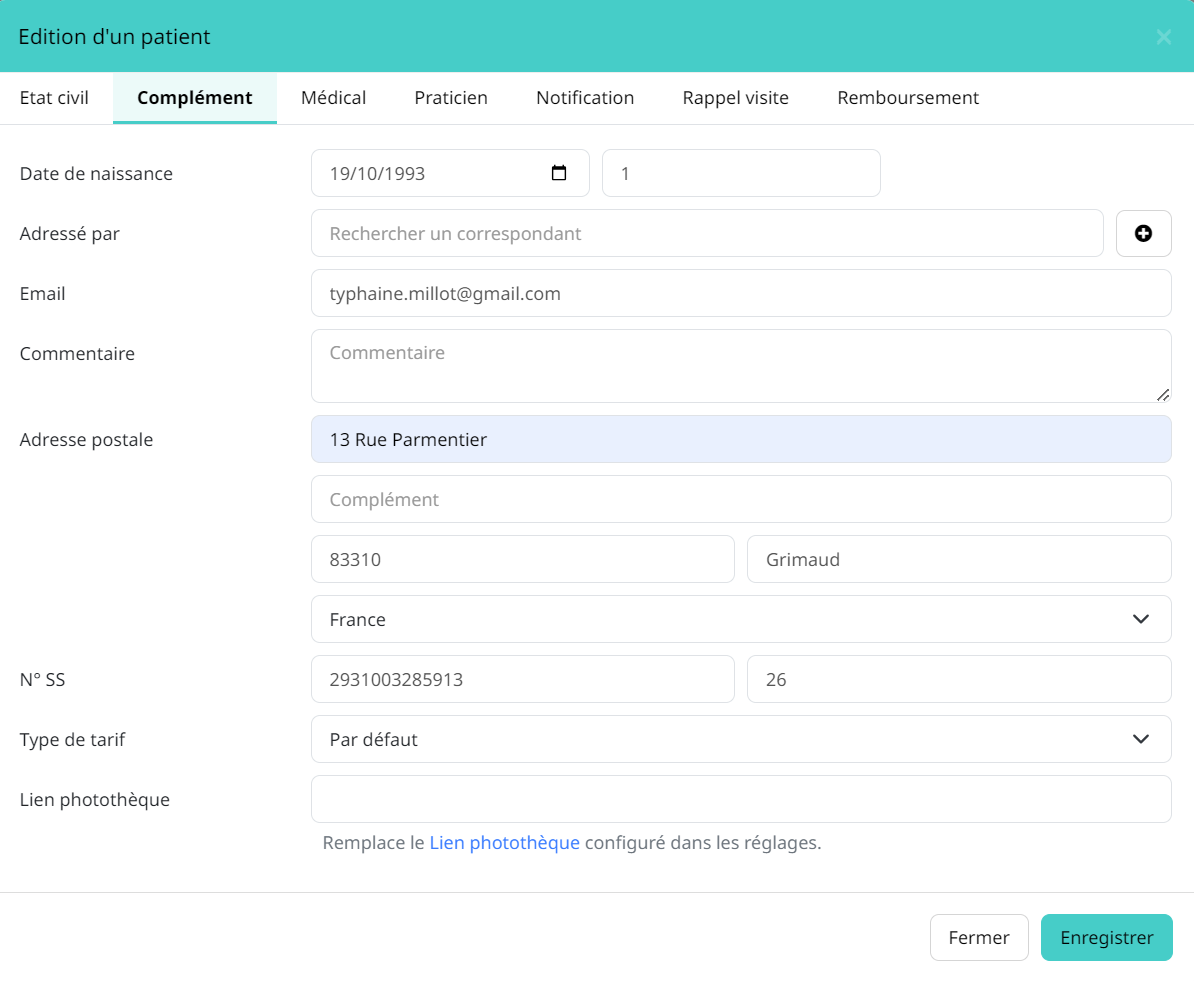Open the Notification tab
The height and width of the screenshot is (981, 1194).
click(x=585, y=97)
